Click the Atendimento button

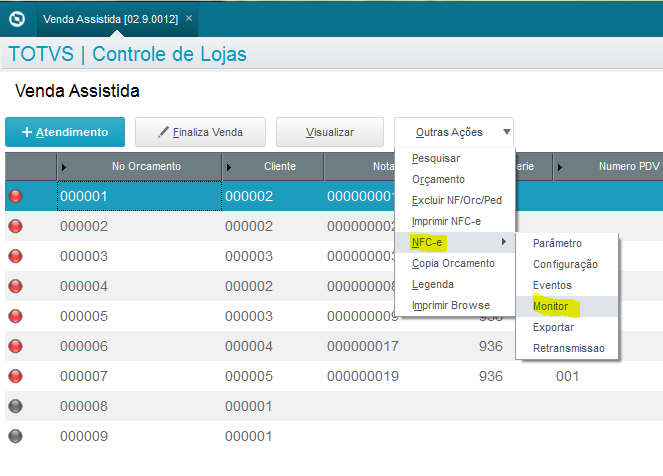(x=65, y=132)
